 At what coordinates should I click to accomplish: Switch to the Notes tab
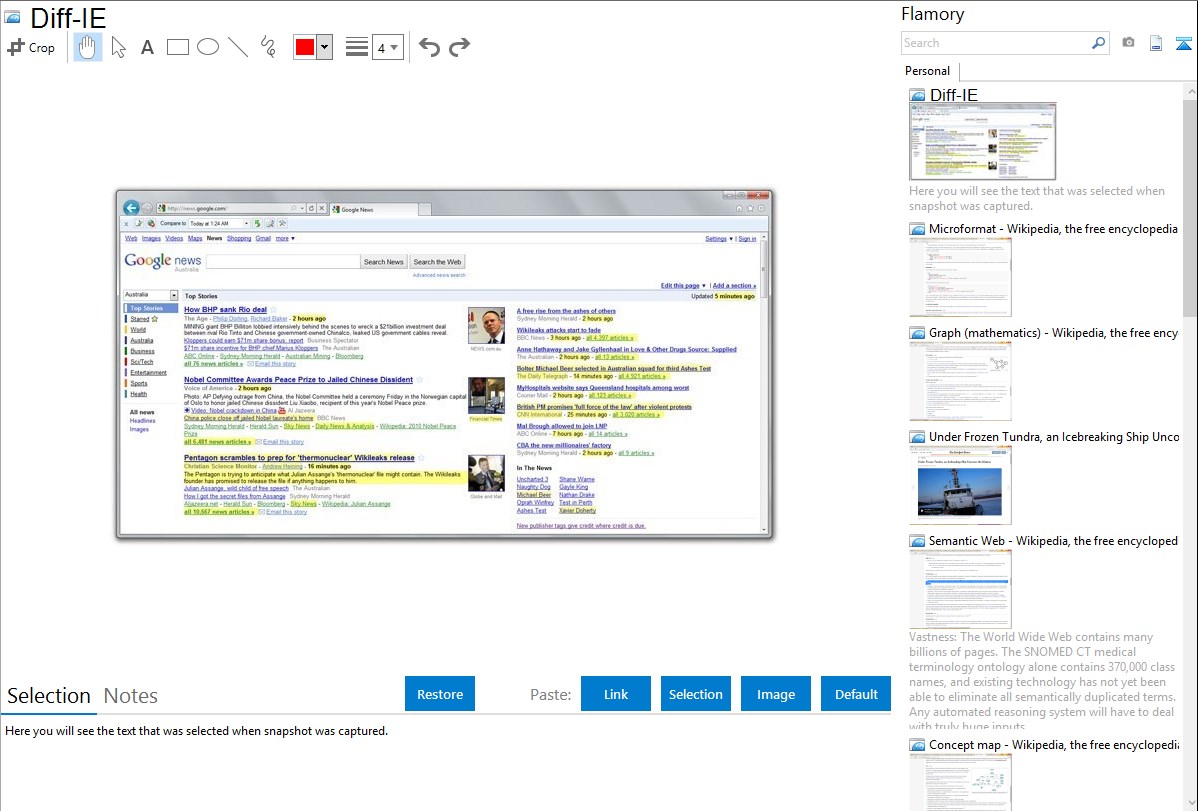(131, 696)
